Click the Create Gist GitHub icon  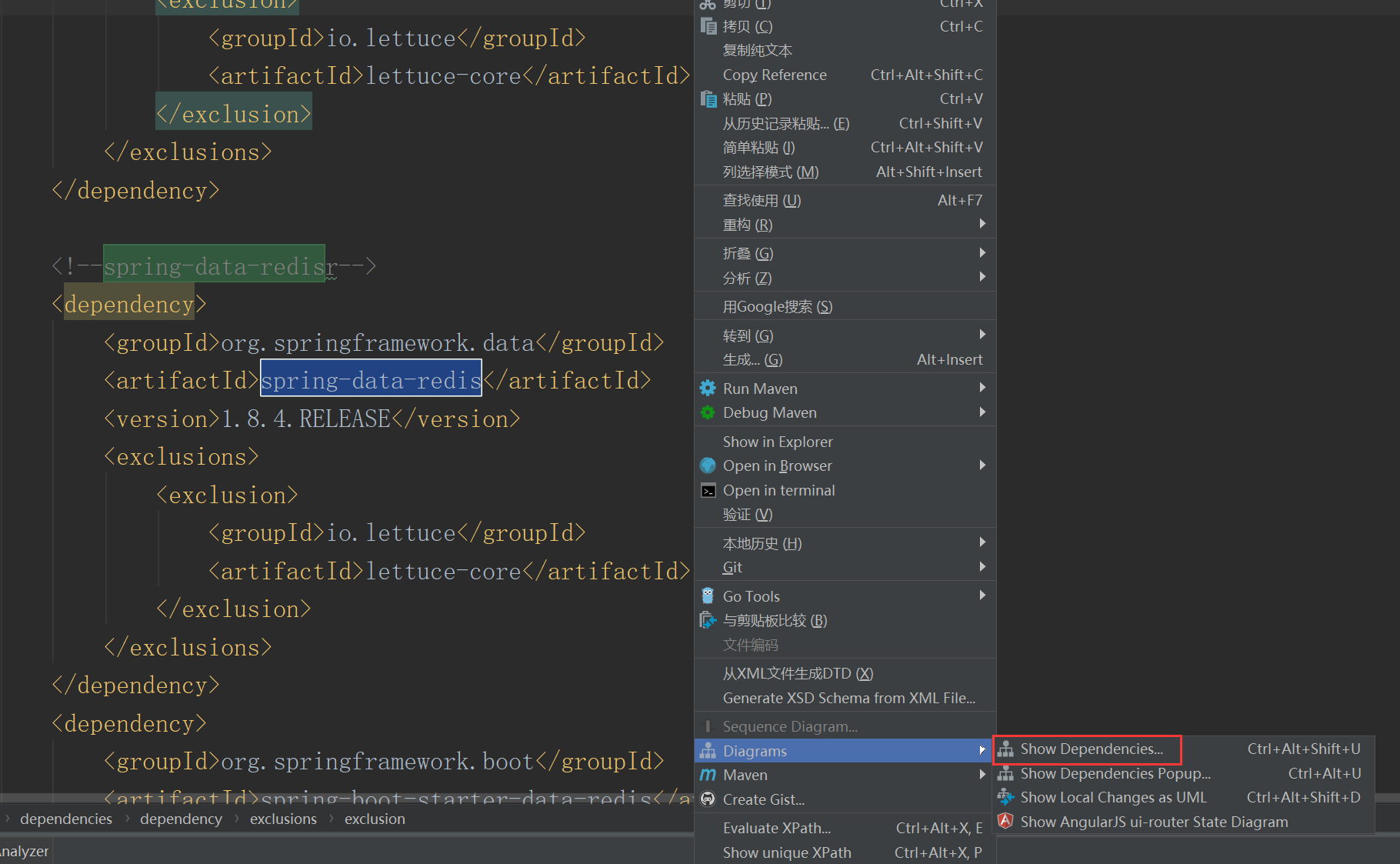[x=708, y=799]
